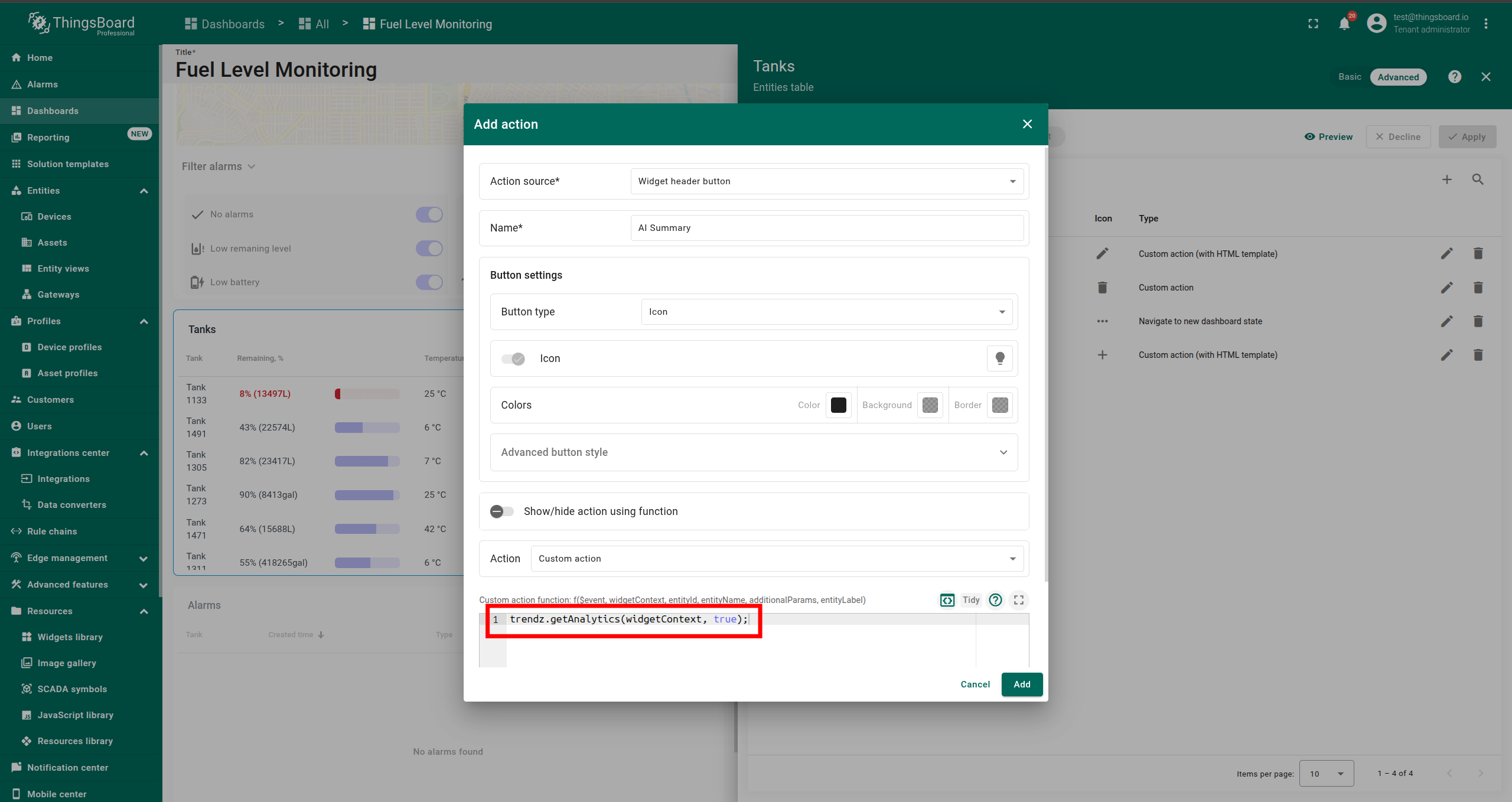This screenshot has width=1512, height=802.
Task: Click the Name input field
Action: (827, 228)
